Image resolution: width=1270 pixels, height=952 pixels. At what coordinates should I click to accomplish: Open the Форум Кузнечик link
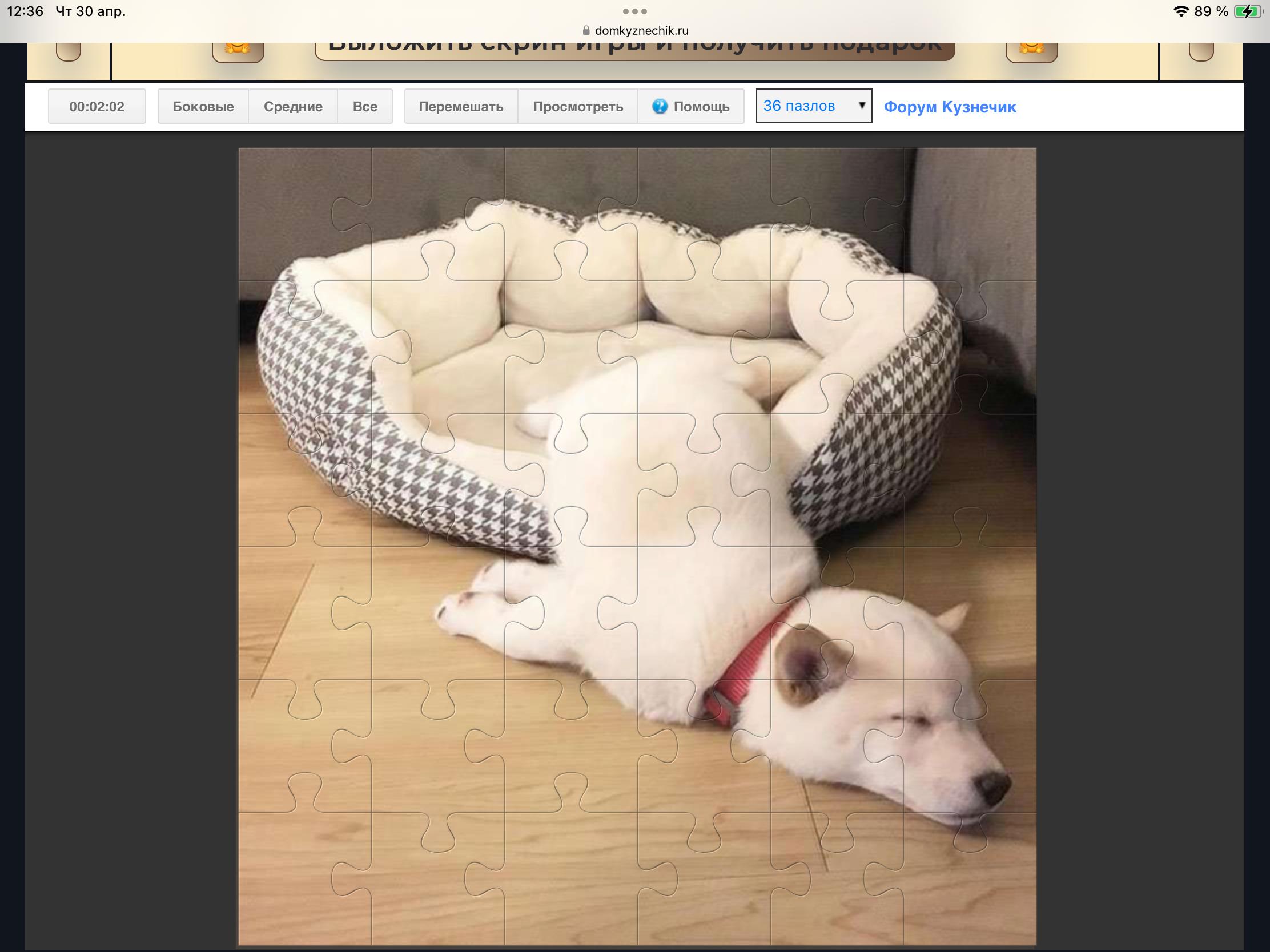950,107
